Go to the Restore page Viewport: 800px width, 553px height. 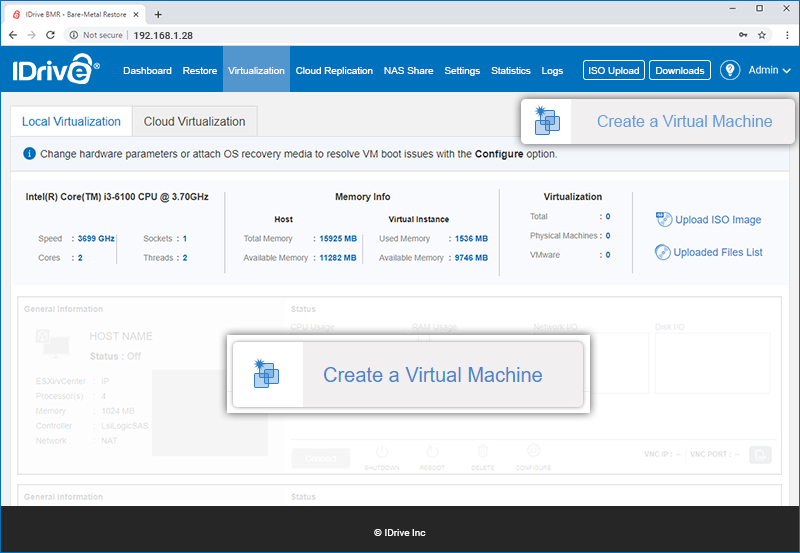[199, 70]
